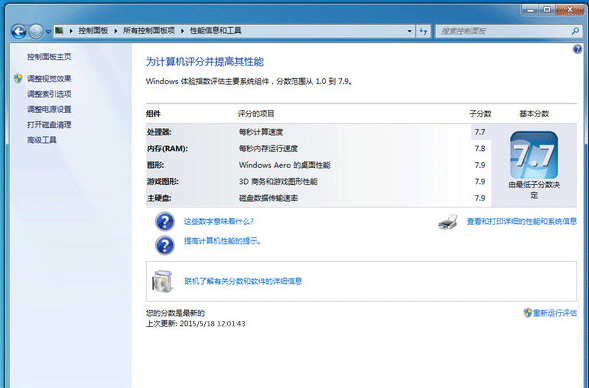The image size is (589, 388).
Task: Open 联机了解有关分数和软件的详细信息 link
Action: coord(243,281)
